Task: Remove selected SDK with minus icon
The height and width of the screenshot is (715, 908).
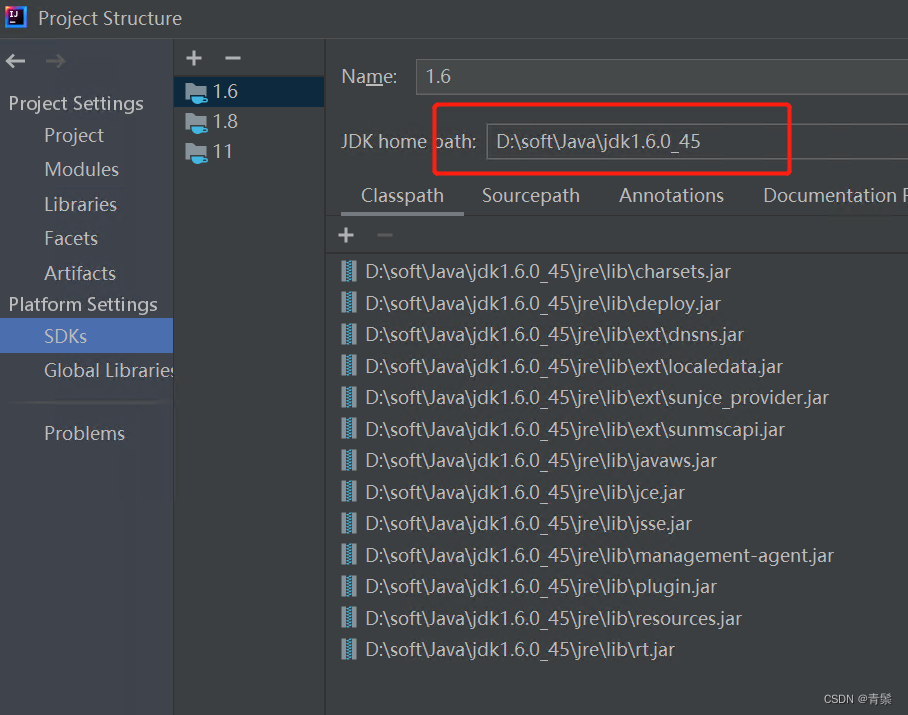Action: [233, 58]
